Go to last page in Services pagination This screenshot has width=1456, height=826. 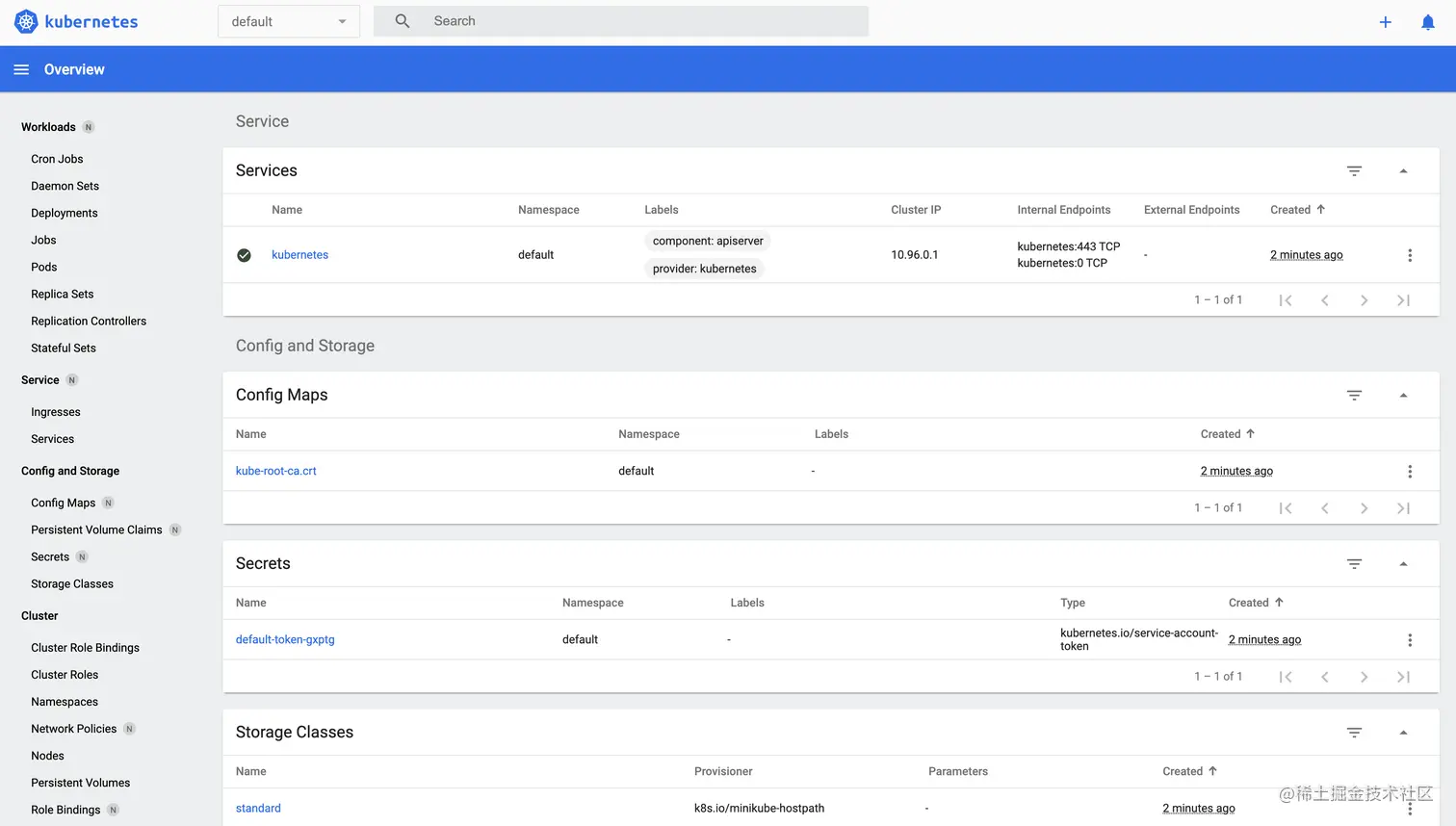tap(1403, 300)
